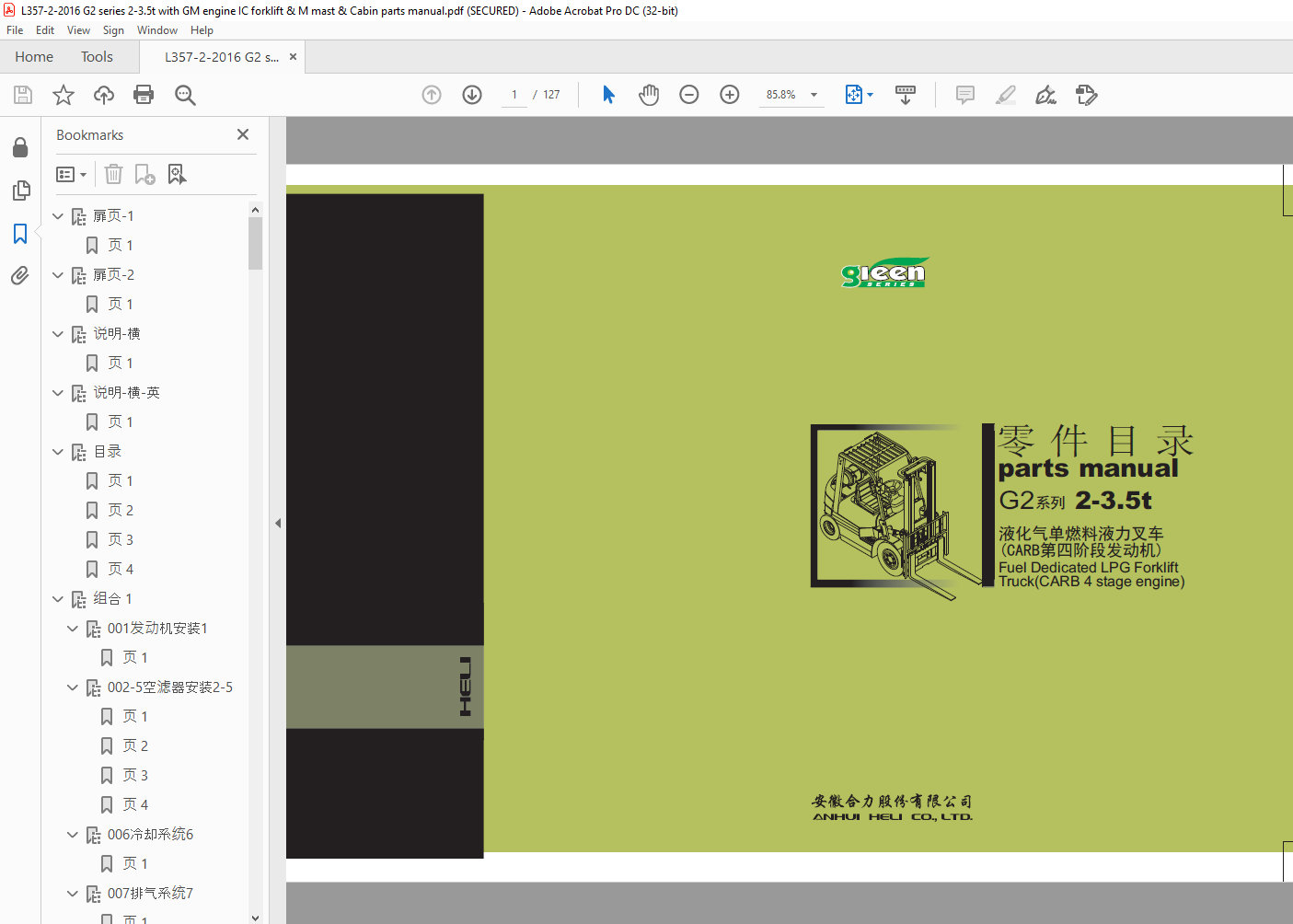The image size is (1293, 924).
Task: Toggle the Bookmarks sidebar icon
Action: (20, 234)
